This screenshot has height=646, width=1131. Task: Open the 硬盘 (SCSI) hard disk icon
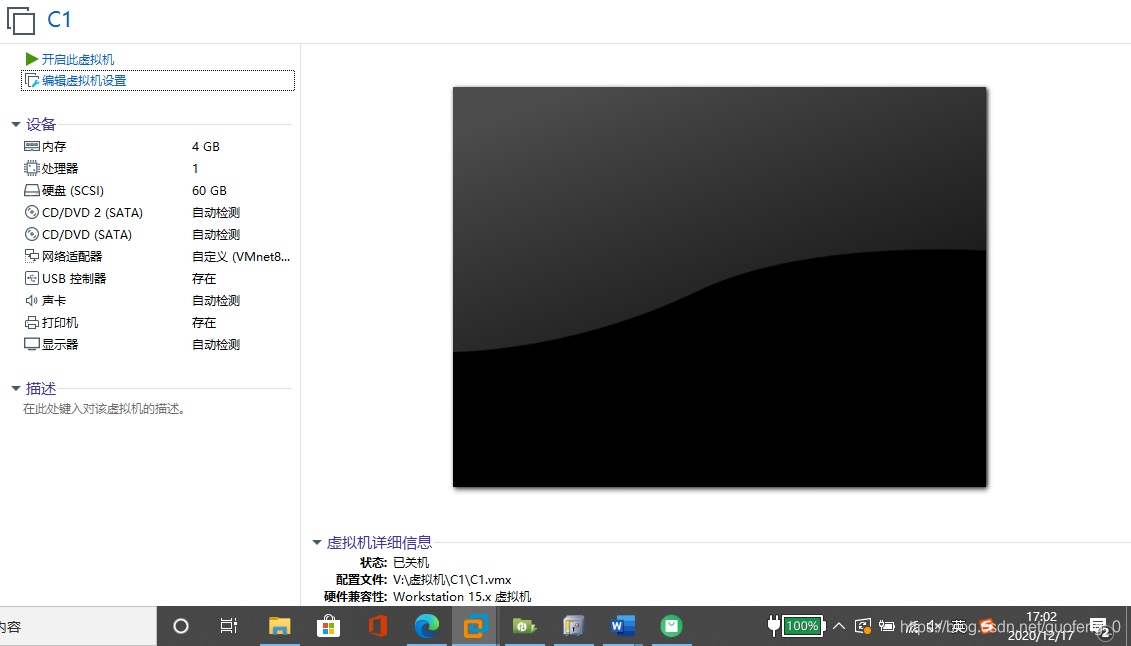[31, 190]
